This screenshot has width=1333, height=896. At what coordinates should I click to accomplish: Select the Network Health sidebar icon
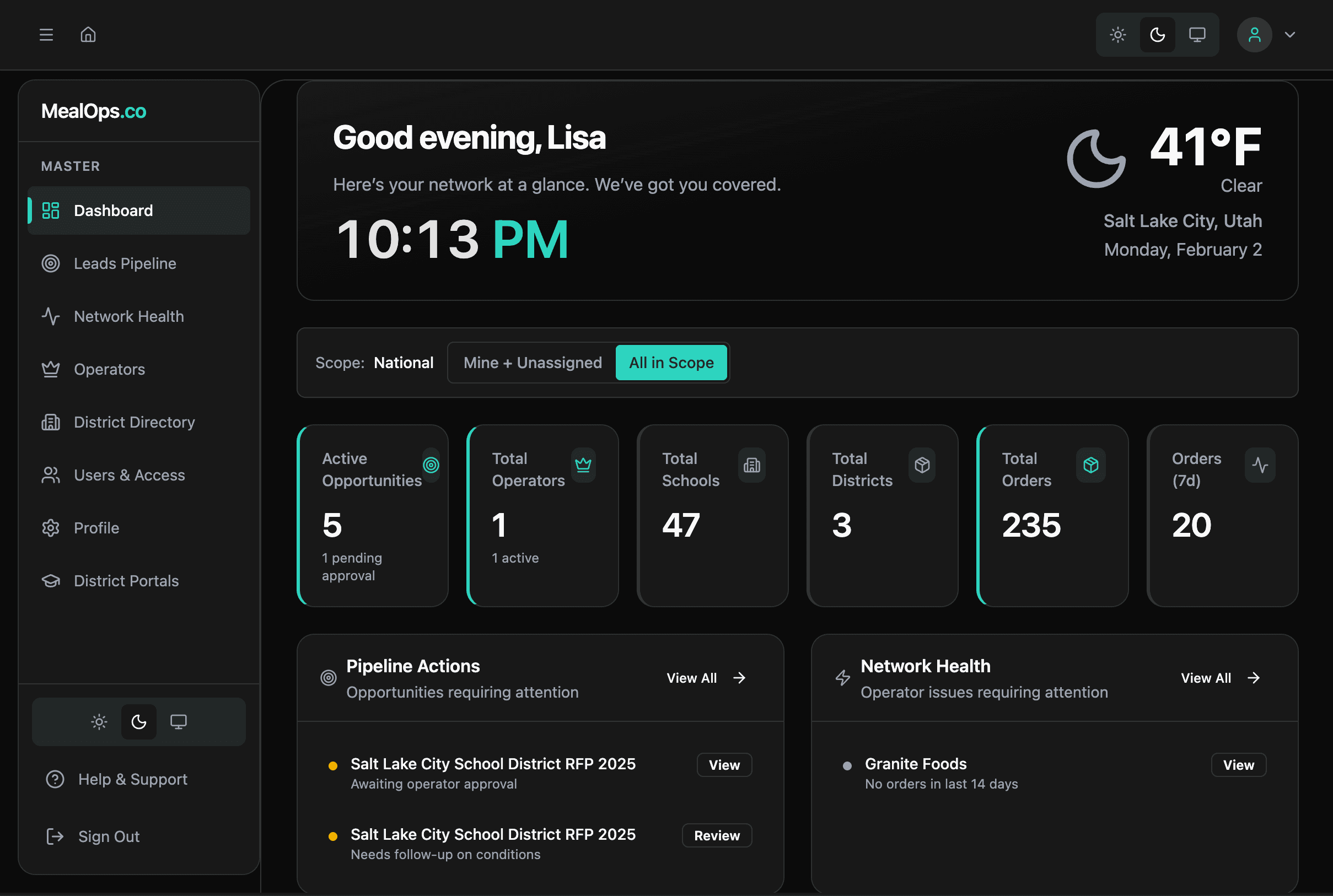[x=51, y=316]
